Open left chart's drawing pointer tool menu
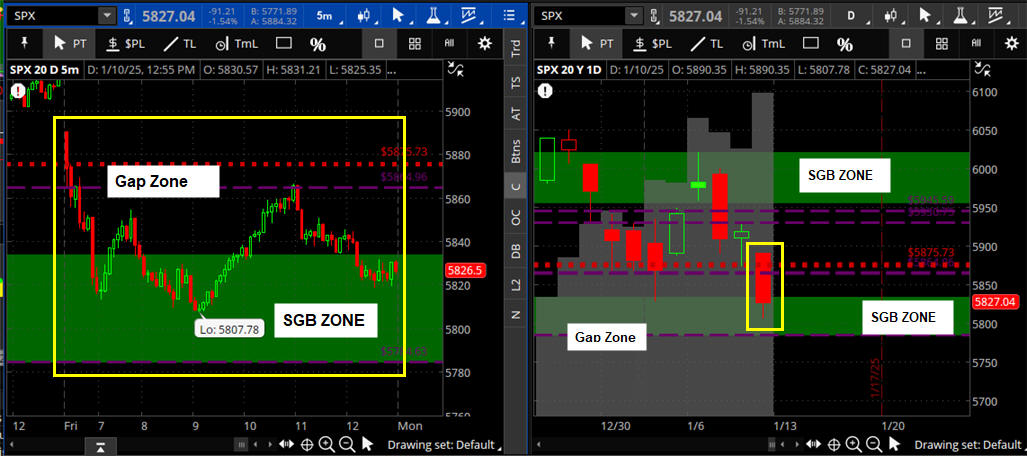This screenshot has height=456, width=1027. point(397,14)
